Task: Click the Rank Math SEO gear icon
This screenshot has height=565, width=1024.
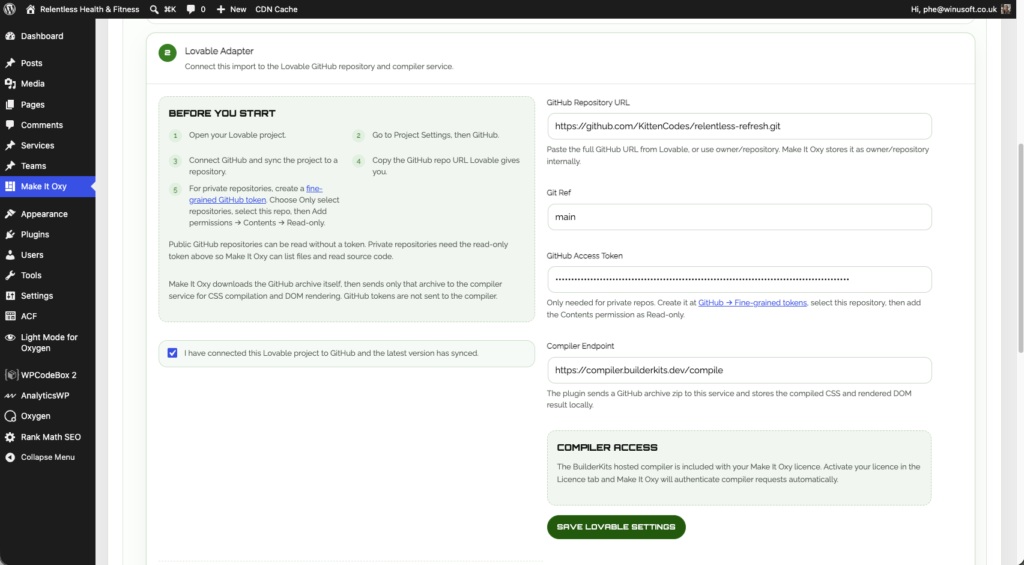Action: [x=10, y=437]
